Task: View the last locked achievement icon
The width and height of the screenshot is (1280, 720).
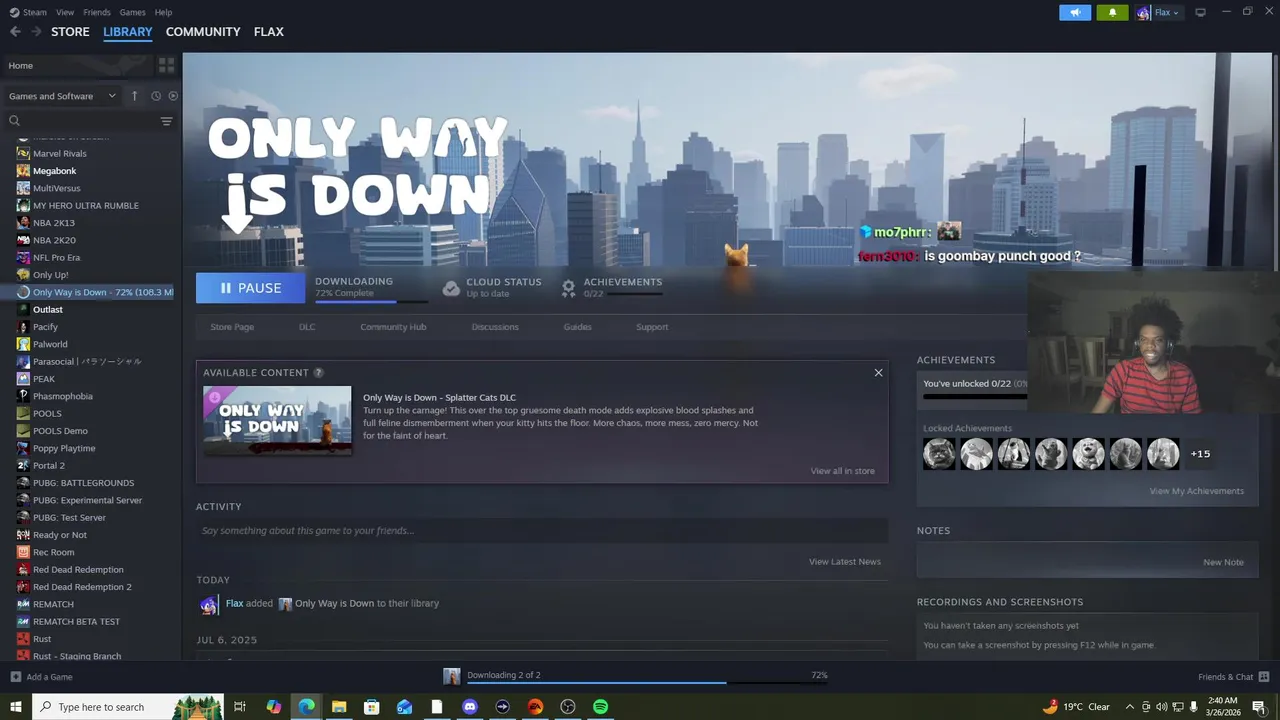Action: click(1163, 454)
